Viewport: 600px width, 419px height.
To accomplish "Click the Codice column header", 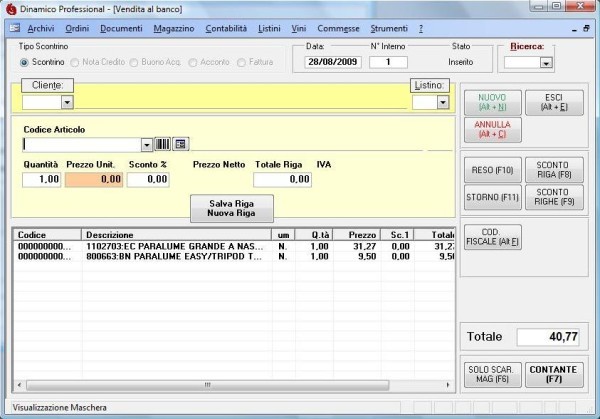I will pyautogui.click(x=48, y=235).
